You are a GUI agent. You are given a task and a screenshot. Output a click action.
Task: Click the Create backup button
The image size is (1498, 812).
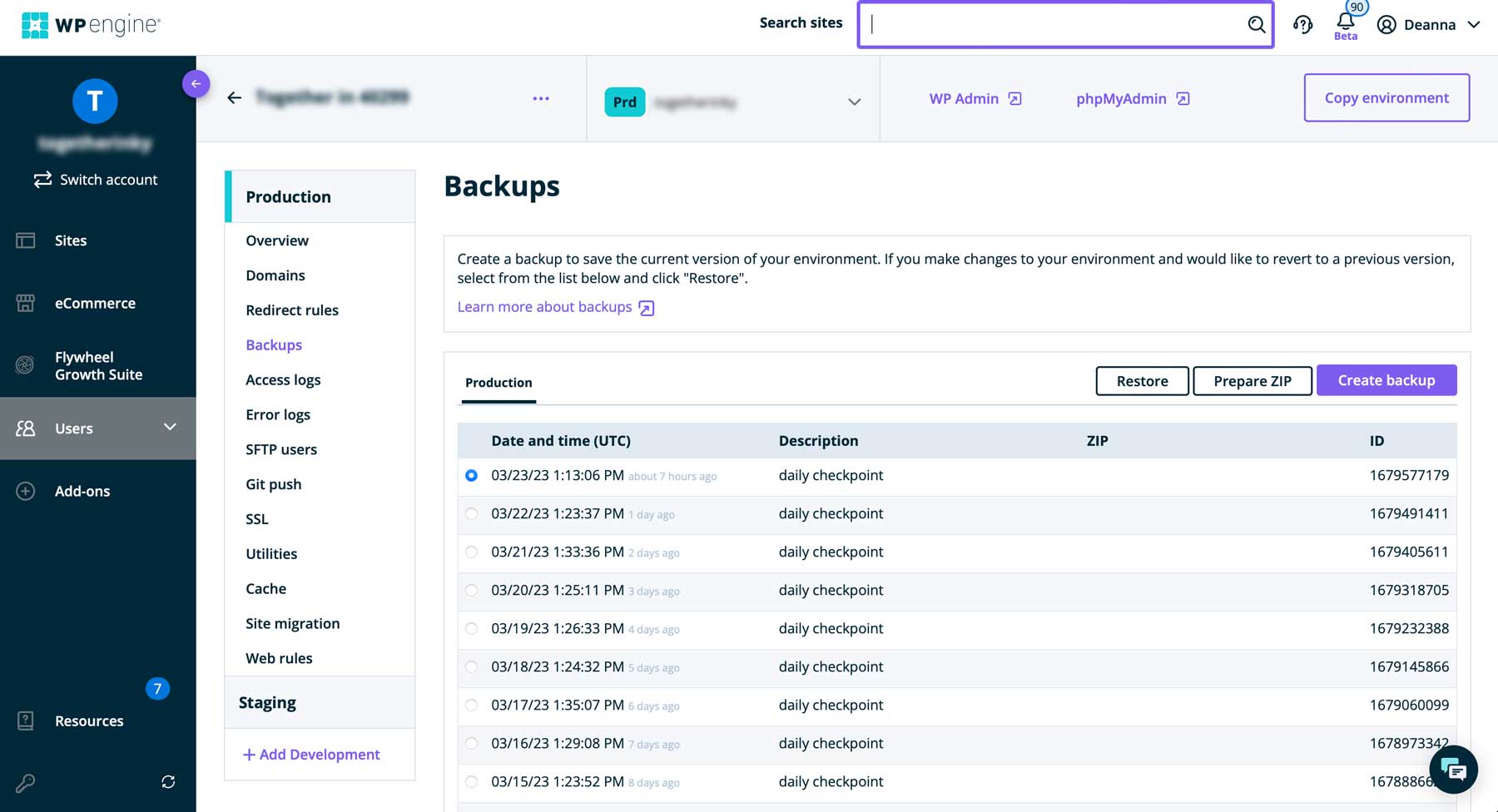(x=1386, y=380)
